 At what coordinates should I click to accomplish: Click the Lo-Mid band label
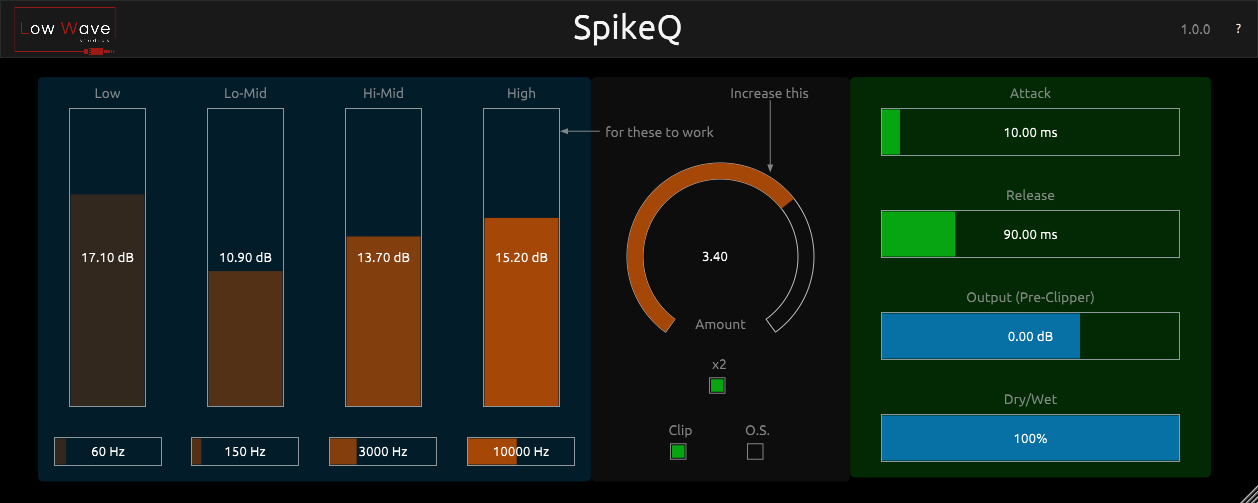245,93
